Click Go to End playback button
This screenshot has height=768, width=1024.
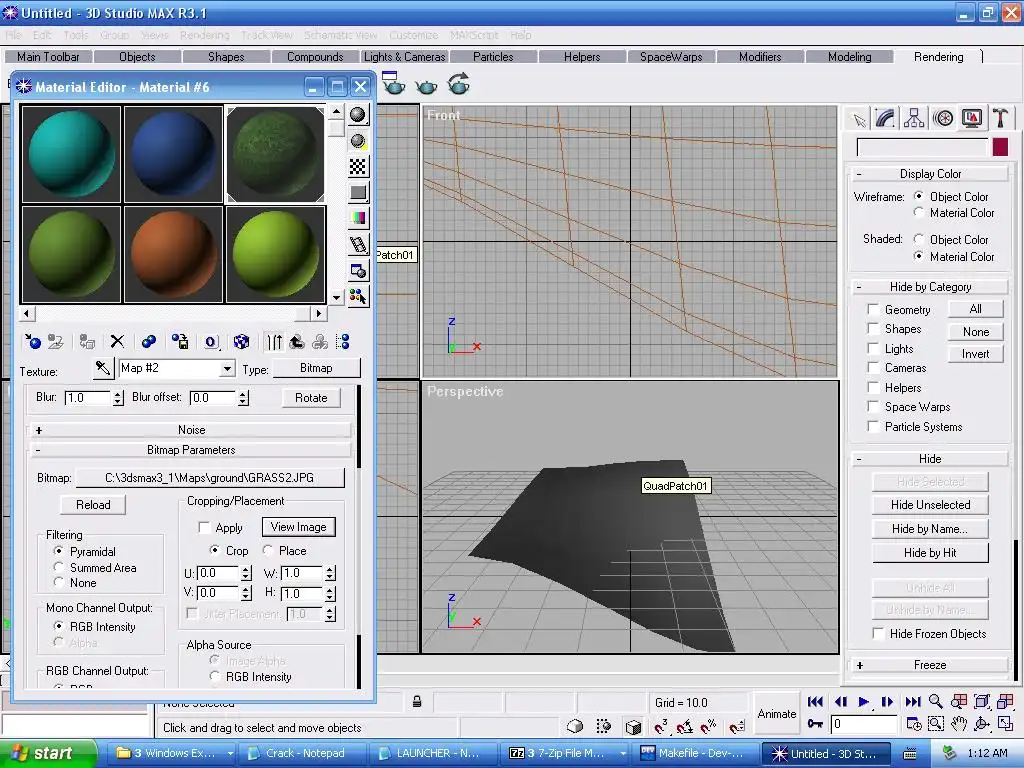pos(912,702)
